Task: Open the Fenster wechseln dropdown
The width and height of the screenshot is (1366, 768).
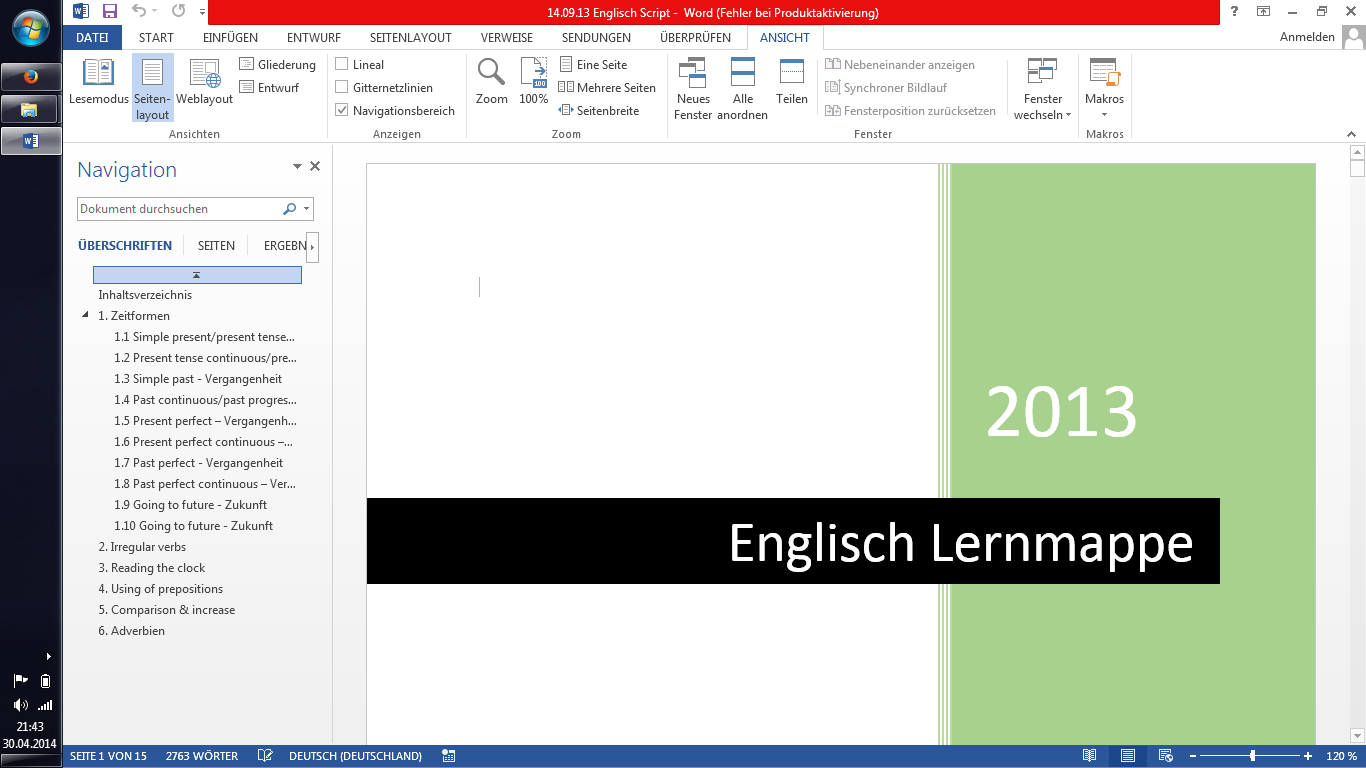Action: [x=1042, y=90]
